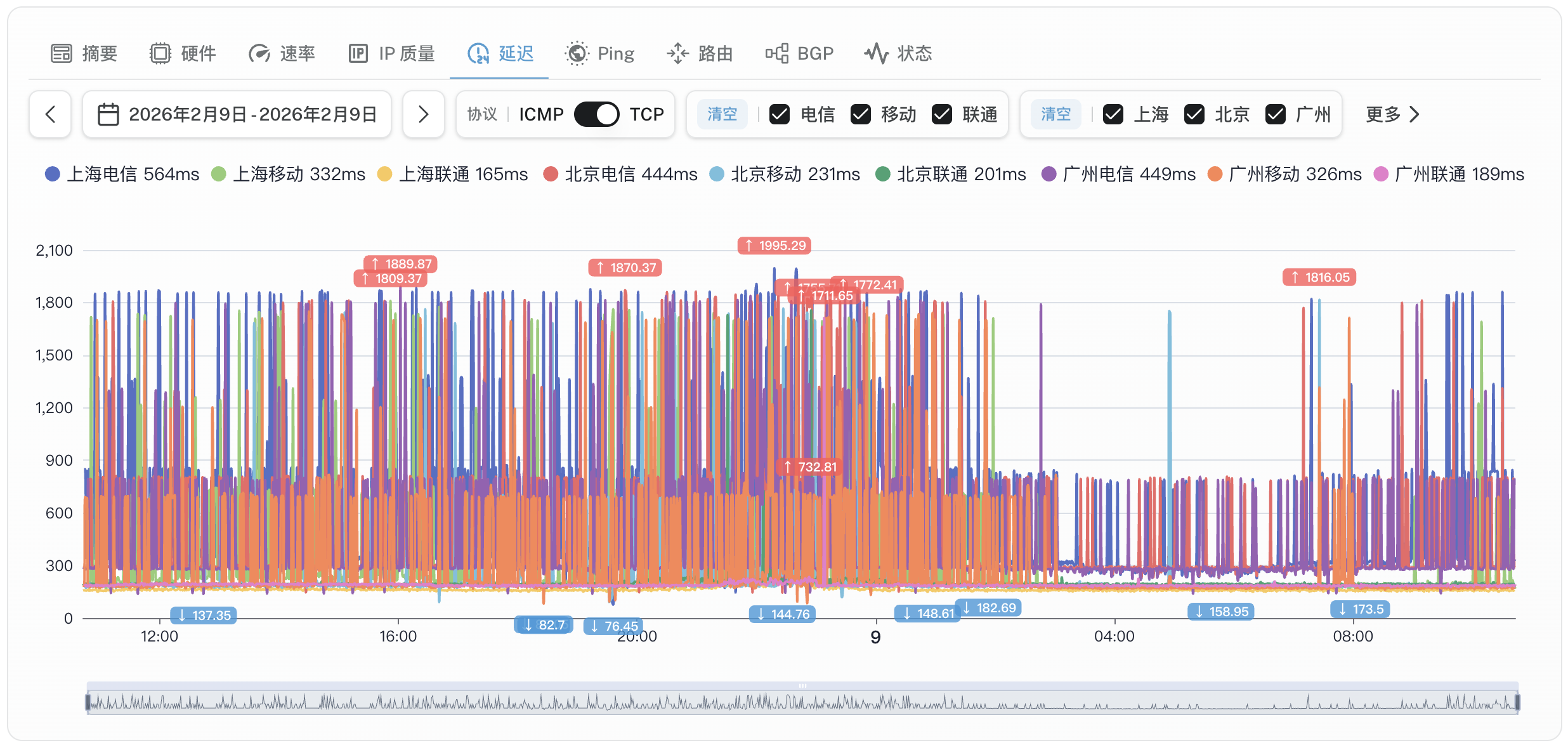Uncheck the 电信 carrier checkbox
The width and height of the screenshot is (1568, 750).
[780, 114]
